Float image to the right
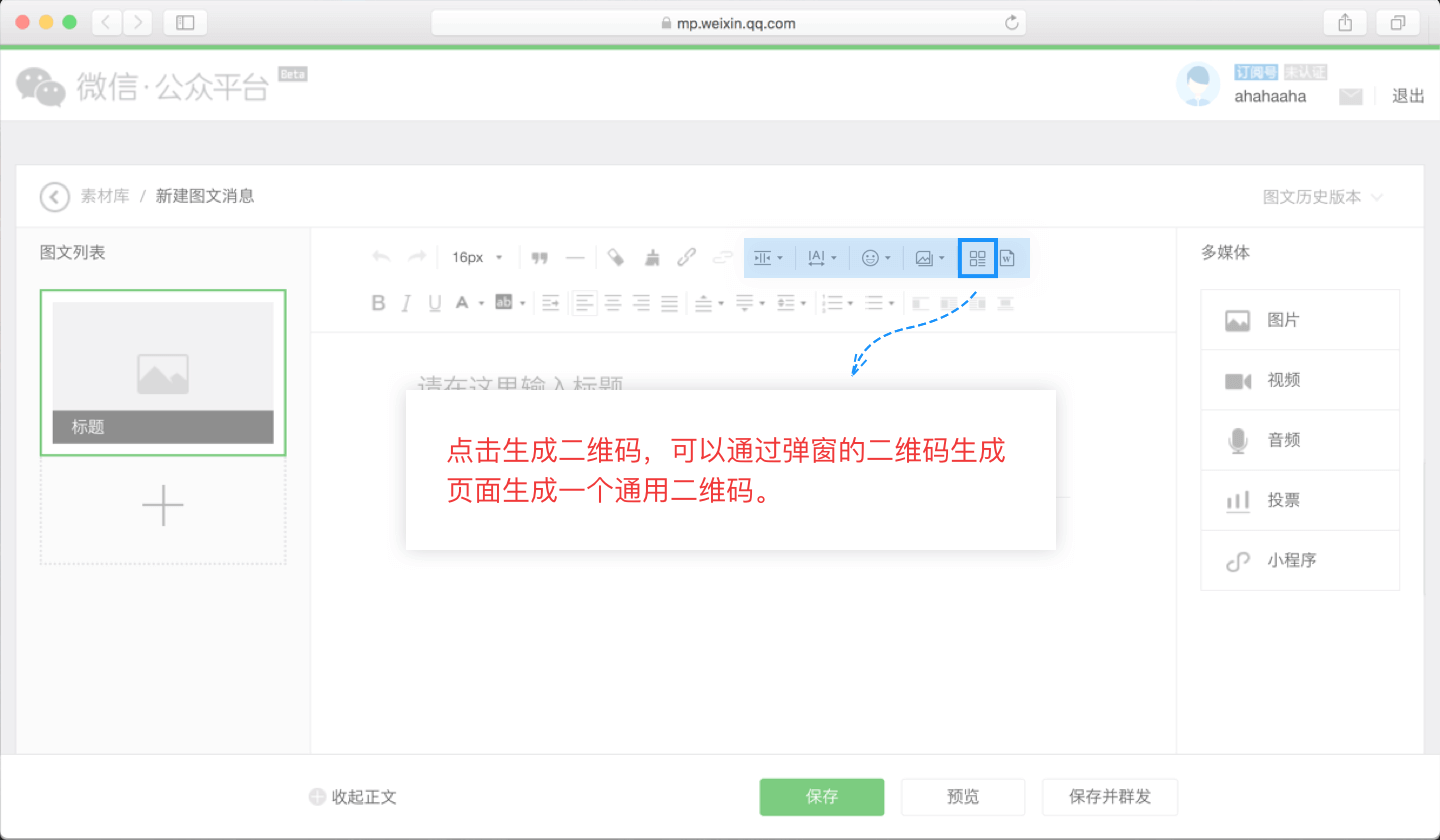Screen dimensions: 1440x840 pyautogui.click(x=976, y=302)
